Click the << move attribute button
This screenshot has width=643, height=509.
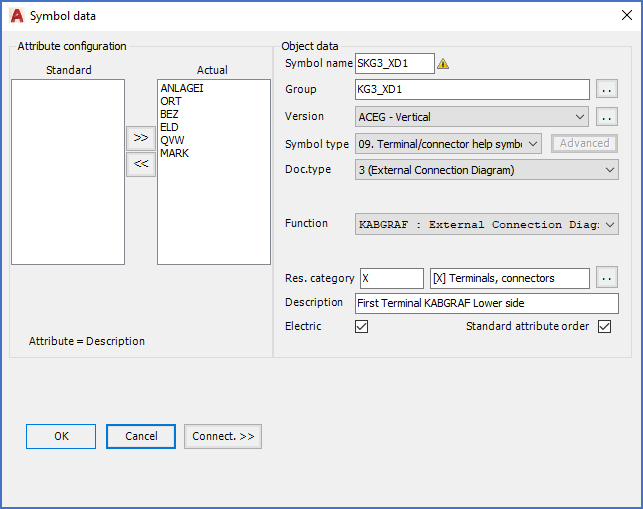pyautogui.click(x=141, y=166)
